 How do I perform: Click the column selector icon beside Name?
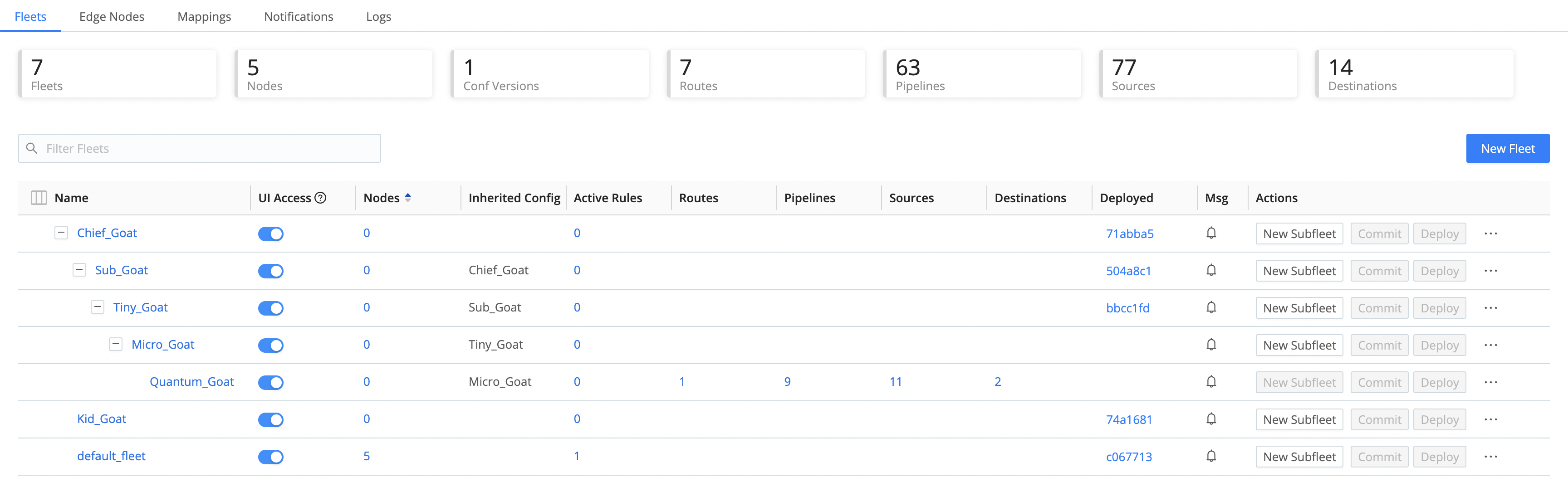click(x=39, y=198)
